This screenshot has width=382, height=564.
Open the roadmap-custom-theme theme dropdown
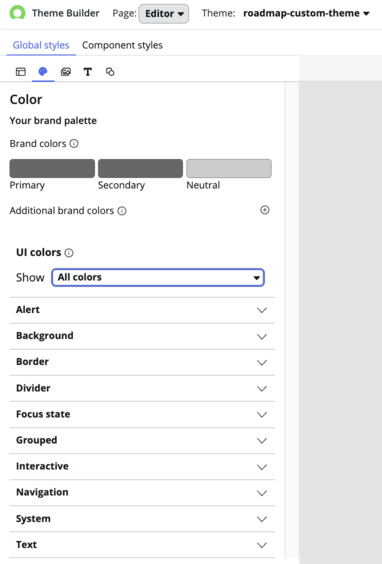click(306, 13)
